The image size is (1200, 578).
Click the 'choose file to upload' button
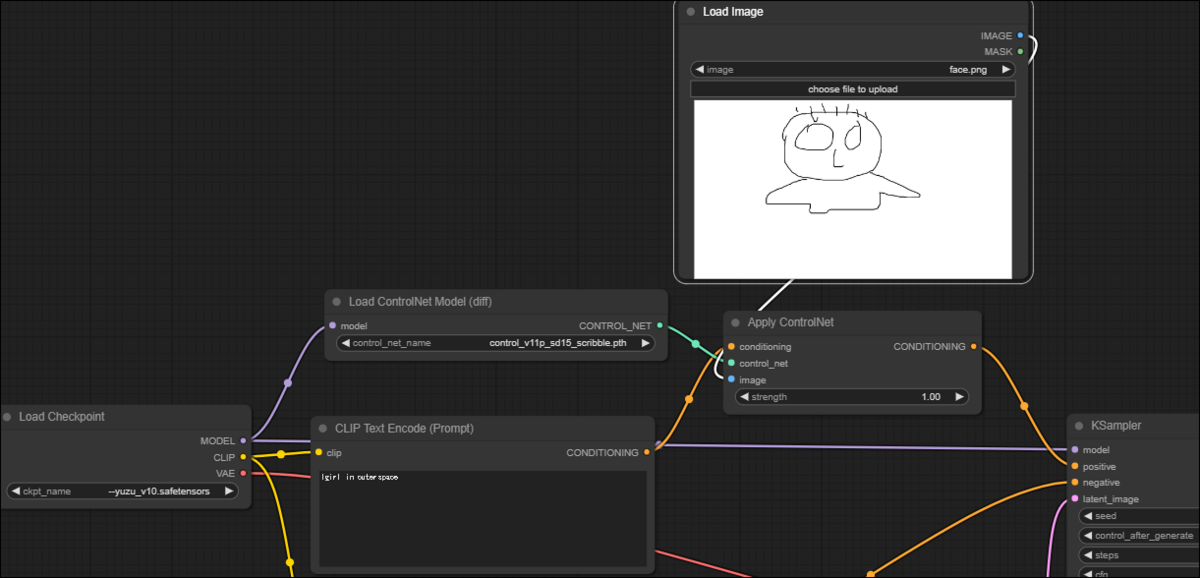pyautogui.click(x=853, y=89)
